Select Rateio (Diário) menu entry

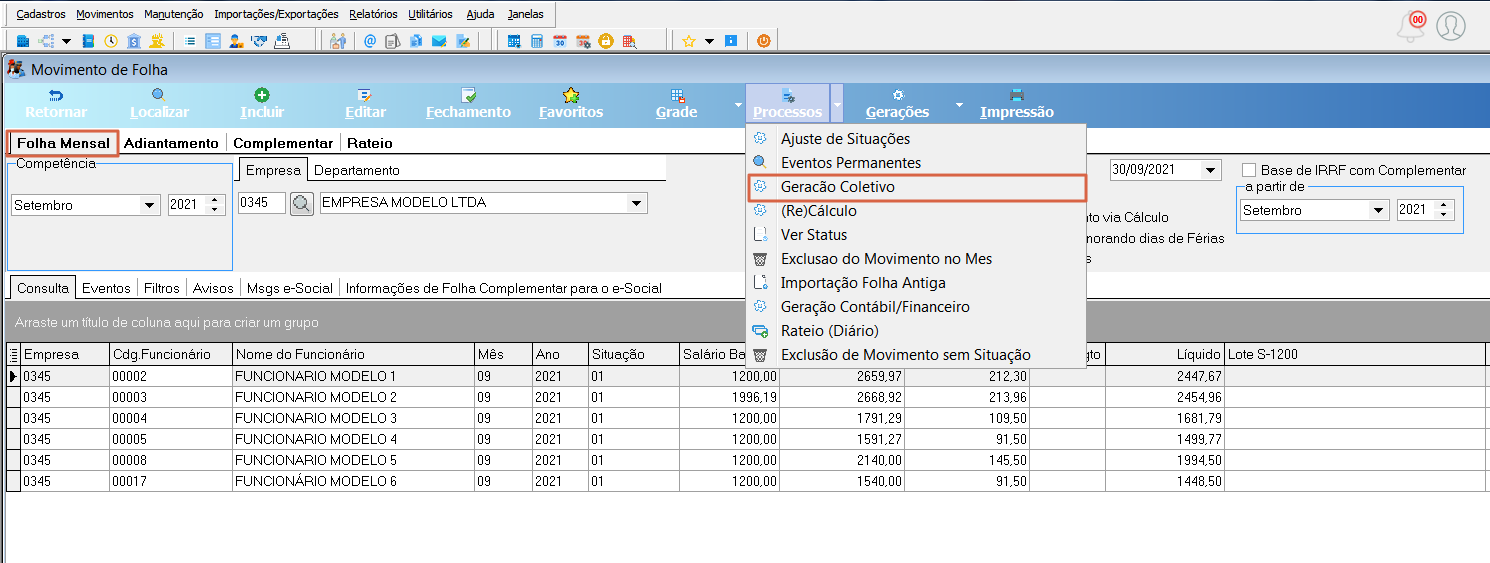(x=916, y=331)
